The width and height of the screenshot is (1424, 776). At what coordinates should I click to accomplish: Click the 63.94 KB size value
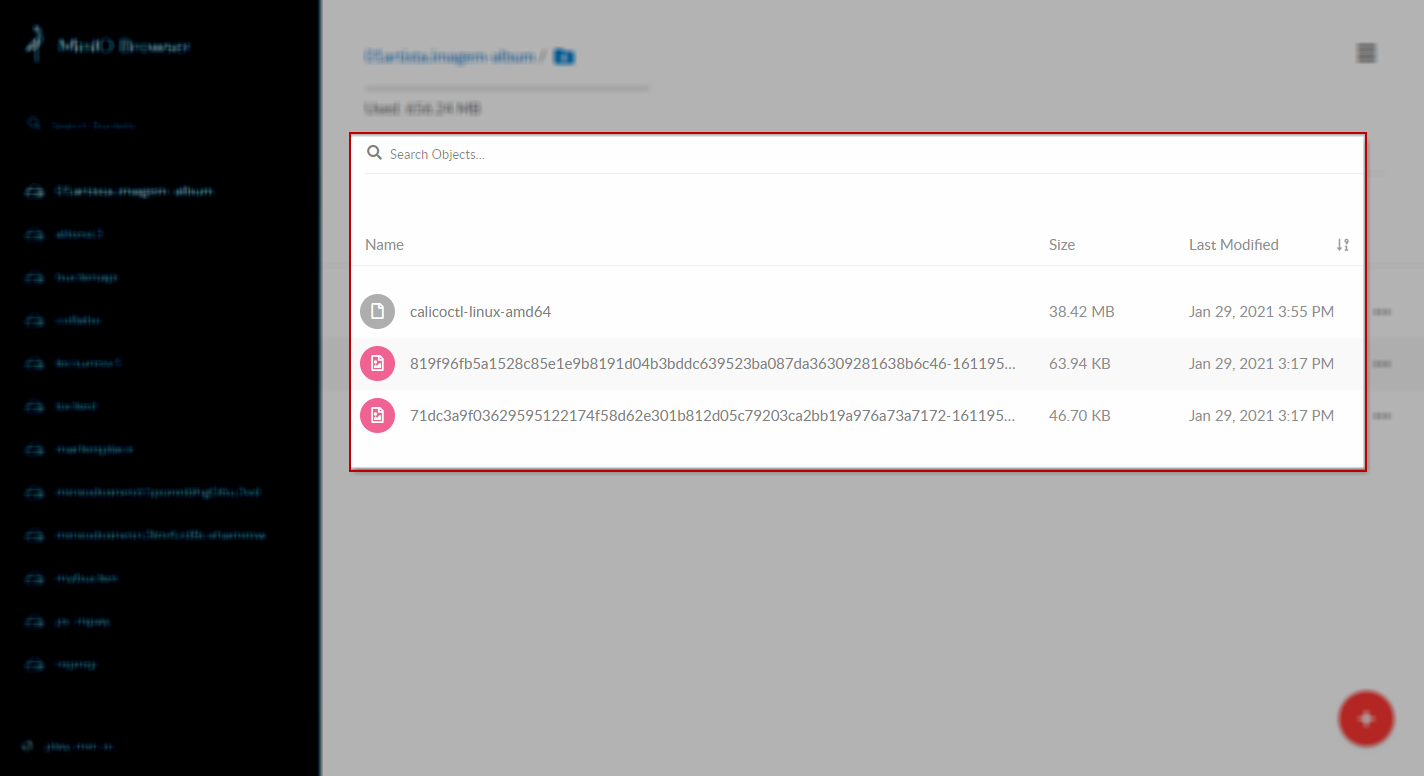click(1080, 364)
